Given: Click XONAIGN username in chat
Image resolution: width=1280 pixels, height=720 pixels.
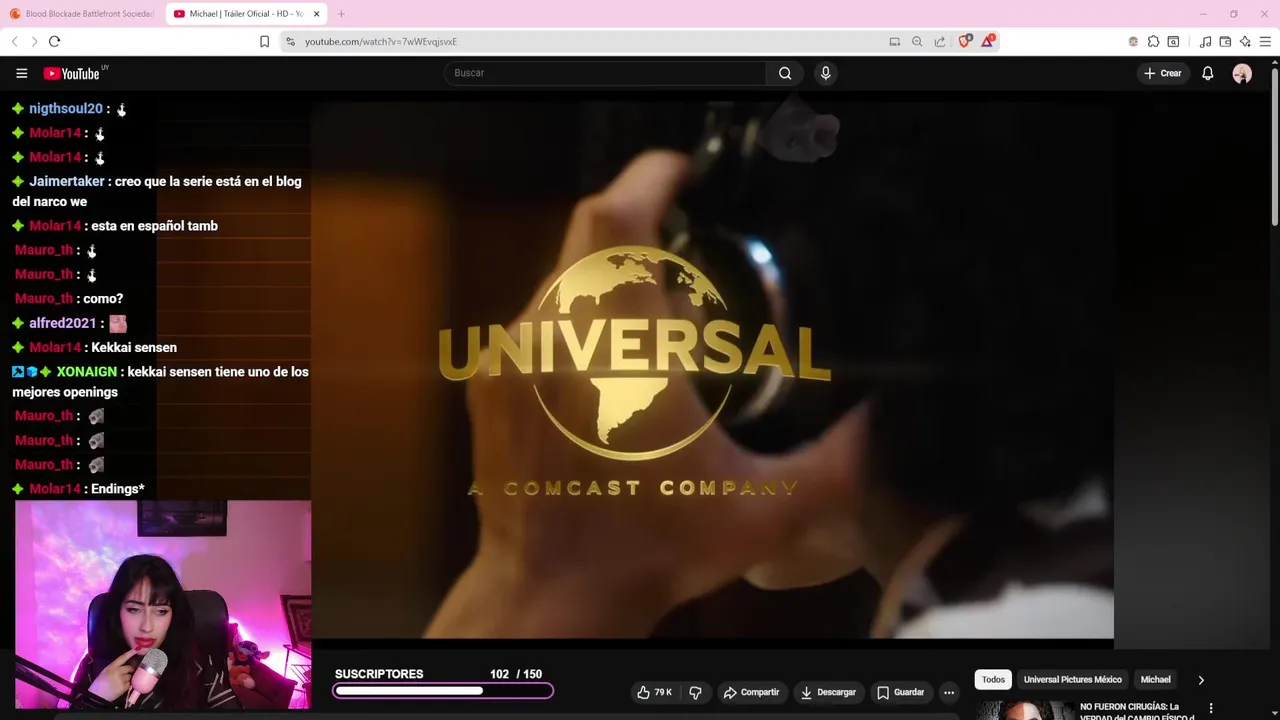Looking at the screenshot, I should 86,371.
